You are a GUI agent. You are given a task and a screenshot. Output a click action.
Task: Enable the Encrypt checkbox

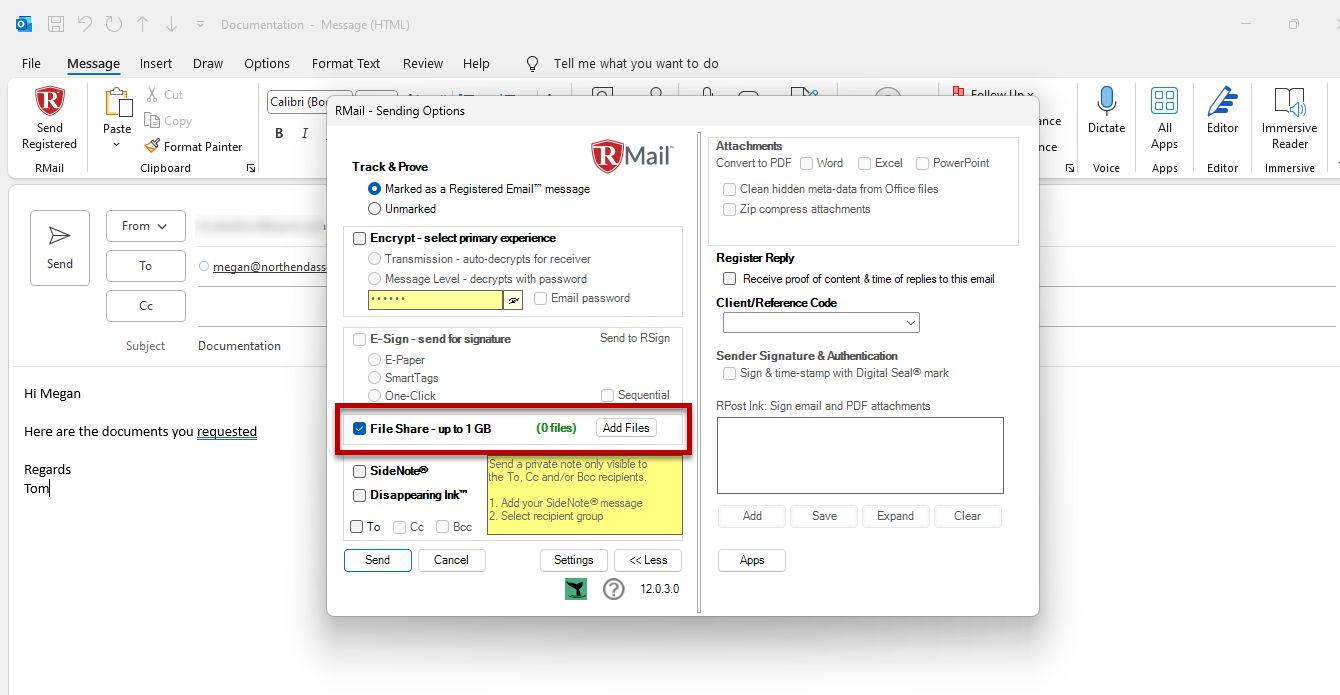(x=359, y=238)
